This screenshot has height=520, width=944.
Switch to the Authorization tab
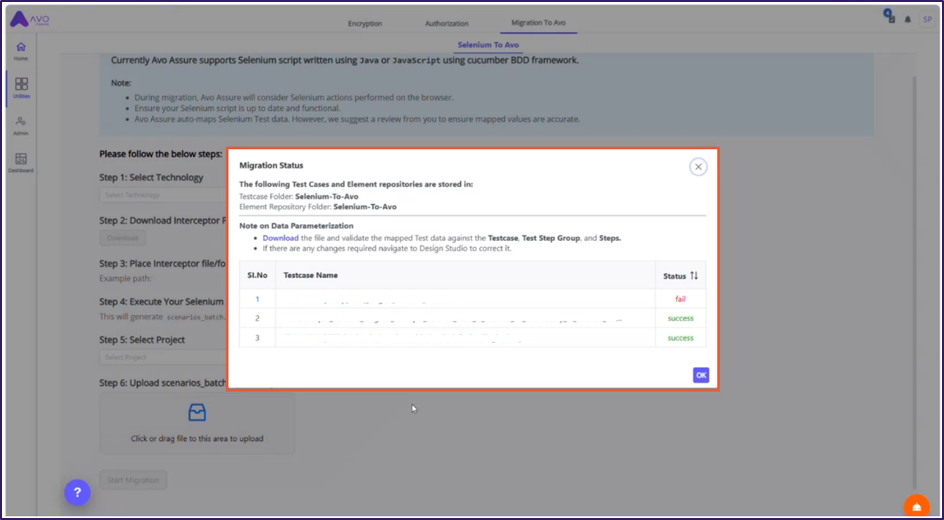click(446, 23)
